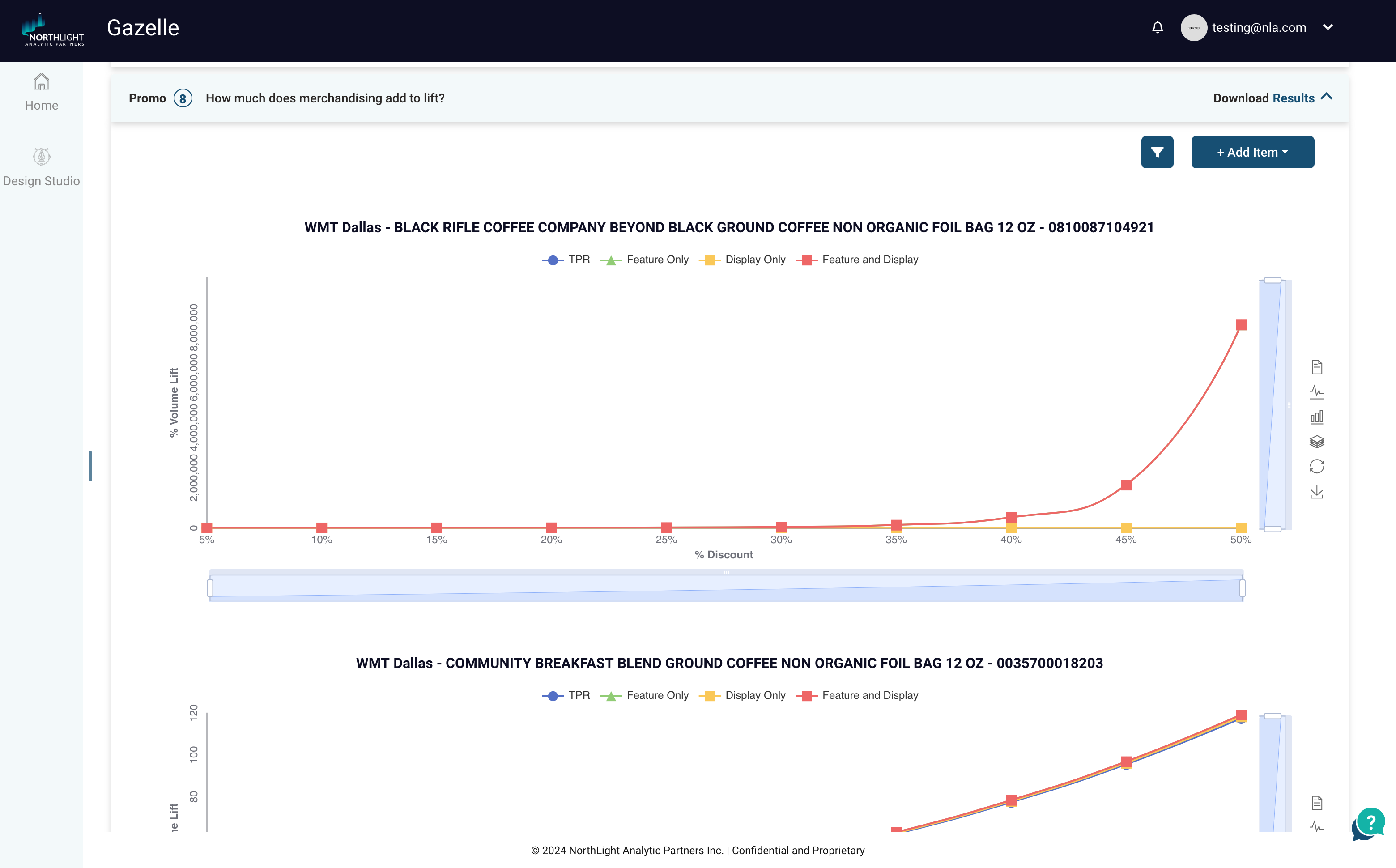Open the filter funnel button
1396x868 pixels.
(1157, 152)
